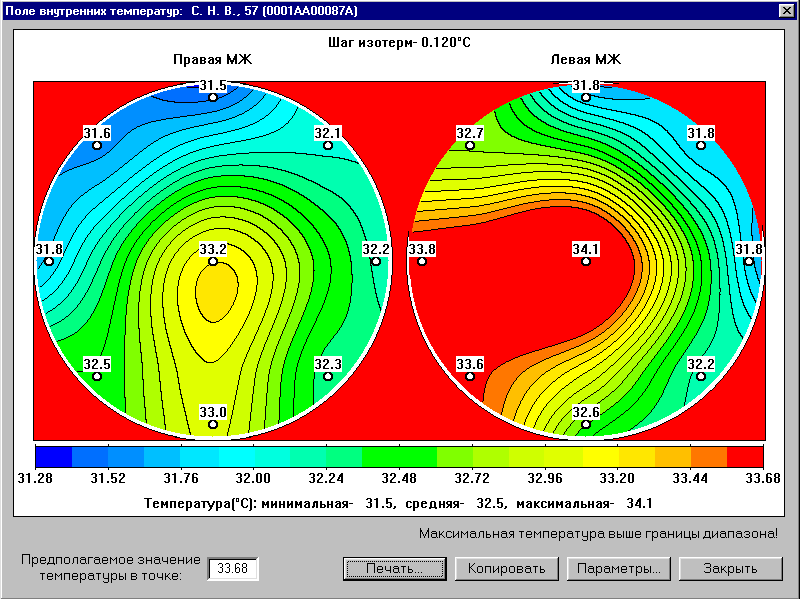The width and height of the screenshot is (800, 599).
Task: Pick the red segment ending the color scale
Action: click(x=745, y=457)
